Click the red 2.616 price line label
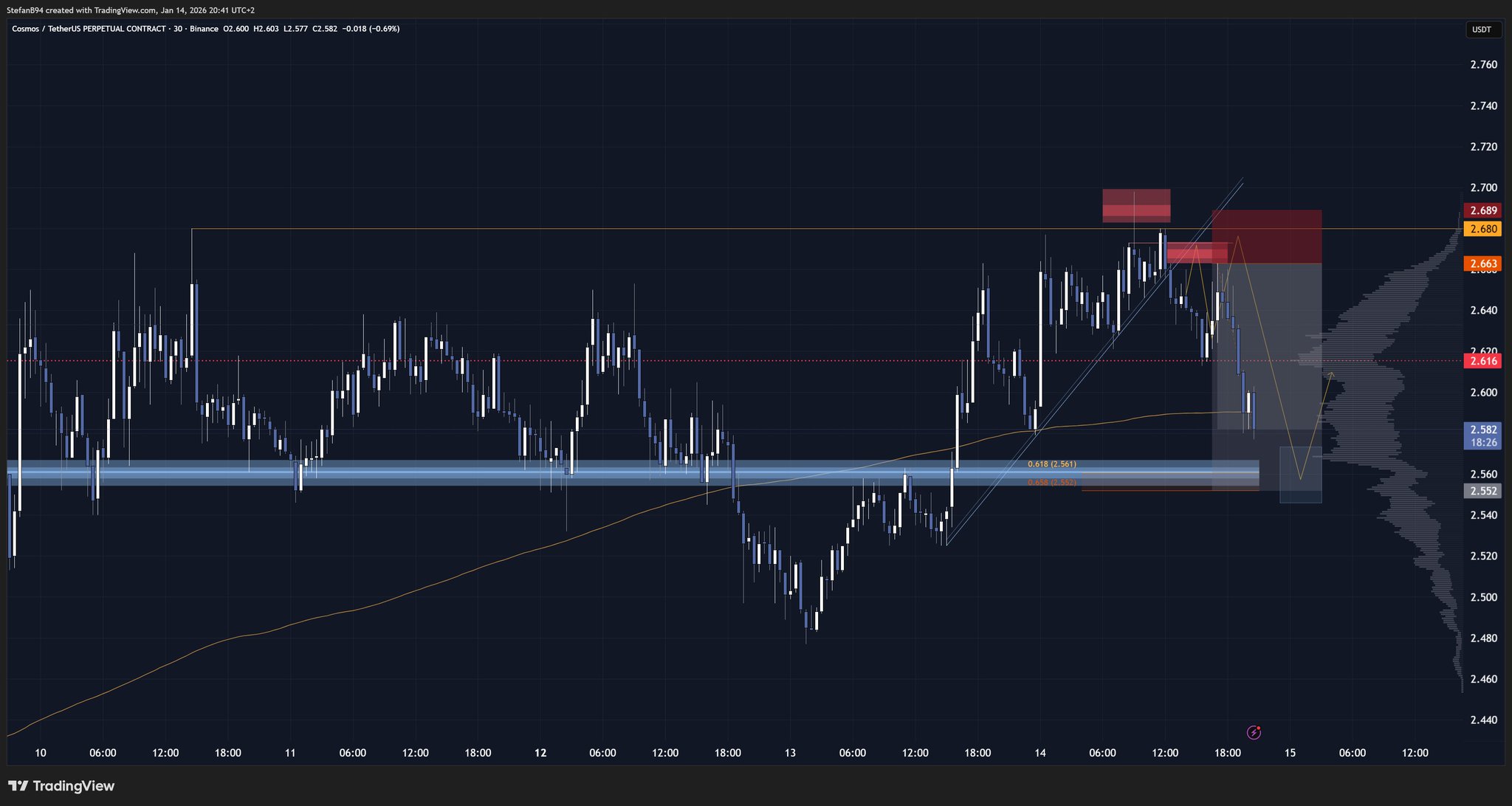Image resolution: width=1512 pixels, height=806 pixels. 1483,361
